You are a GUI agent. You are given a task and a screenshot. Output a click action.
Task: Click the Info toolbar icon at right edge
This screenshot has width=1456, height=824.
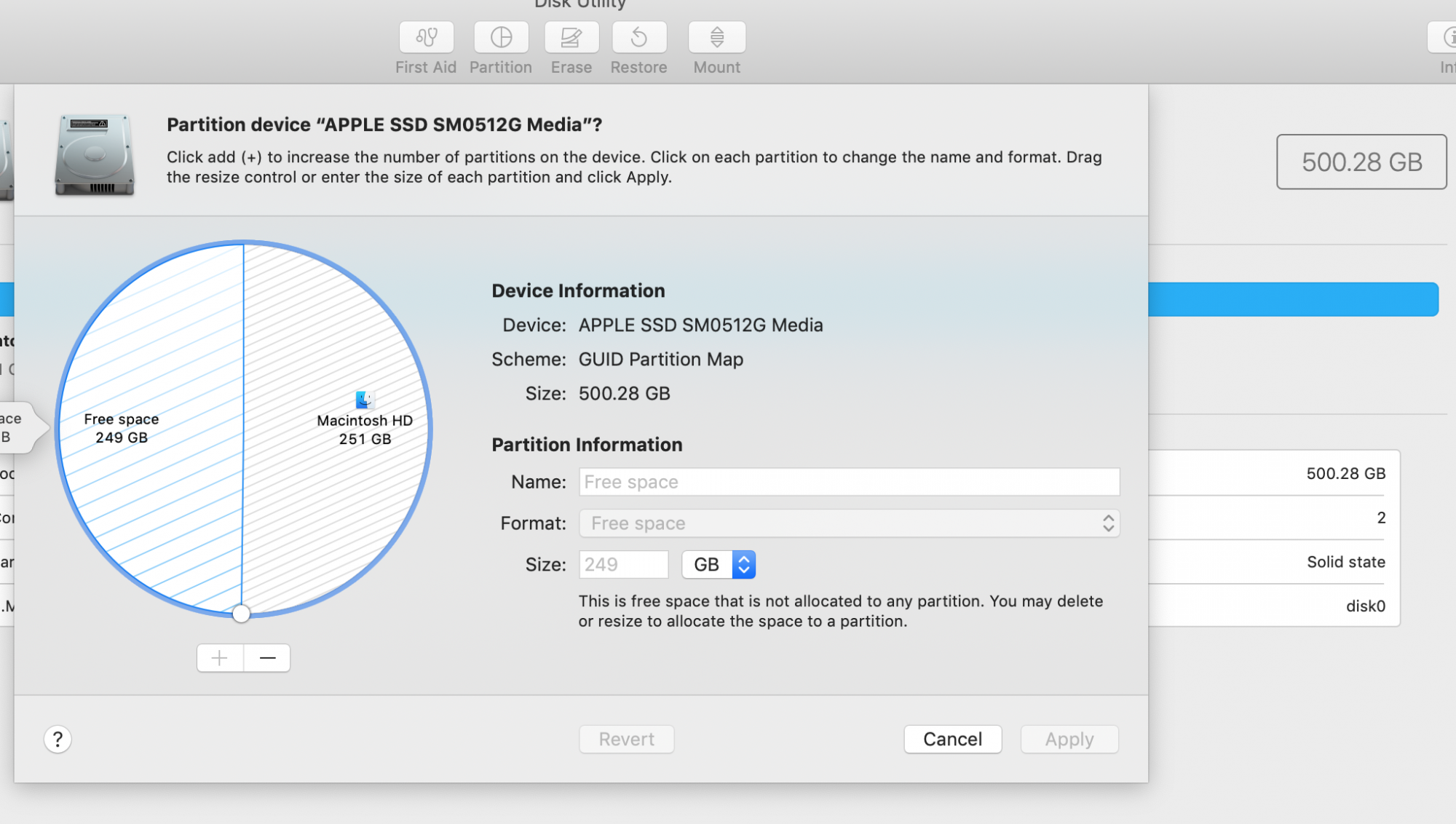point(1444,37)
